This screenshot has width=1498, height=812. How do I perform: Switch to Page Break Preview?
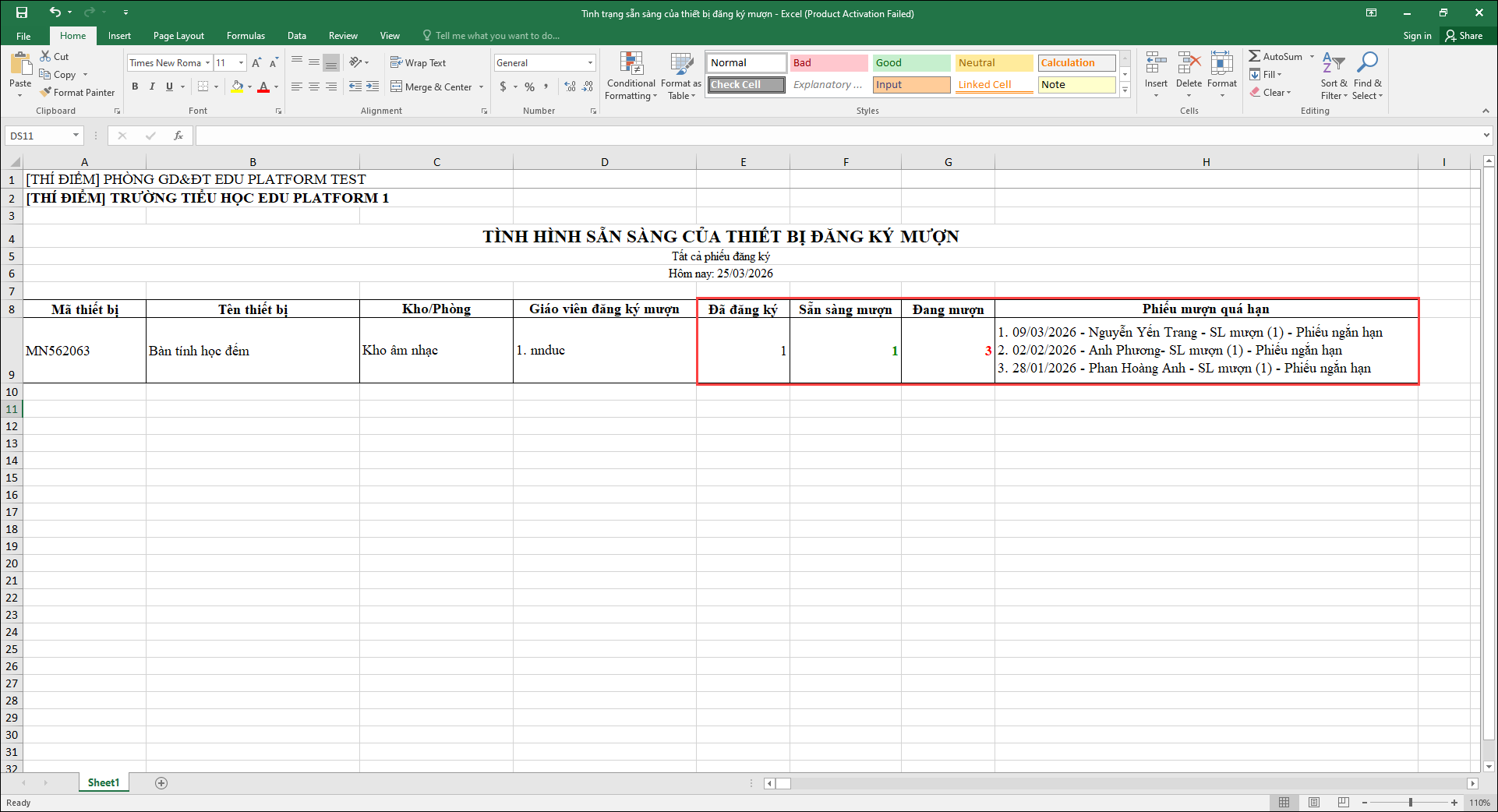1343,803
